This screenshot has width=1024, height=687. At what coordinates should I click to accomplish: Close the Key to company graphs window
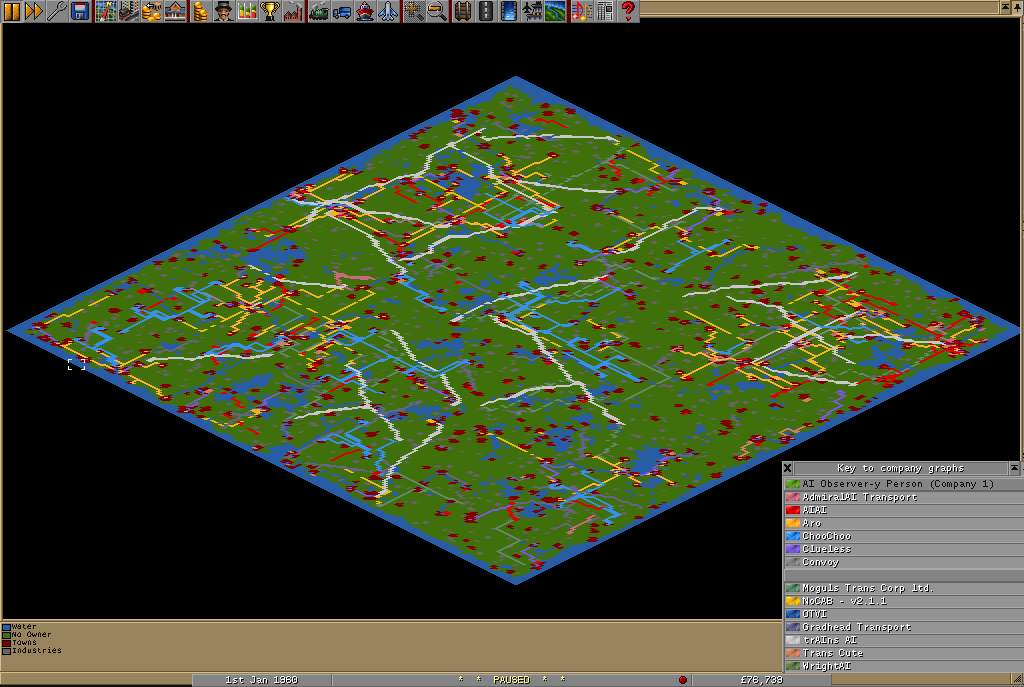pyautogui.click(x=788, y=468)
